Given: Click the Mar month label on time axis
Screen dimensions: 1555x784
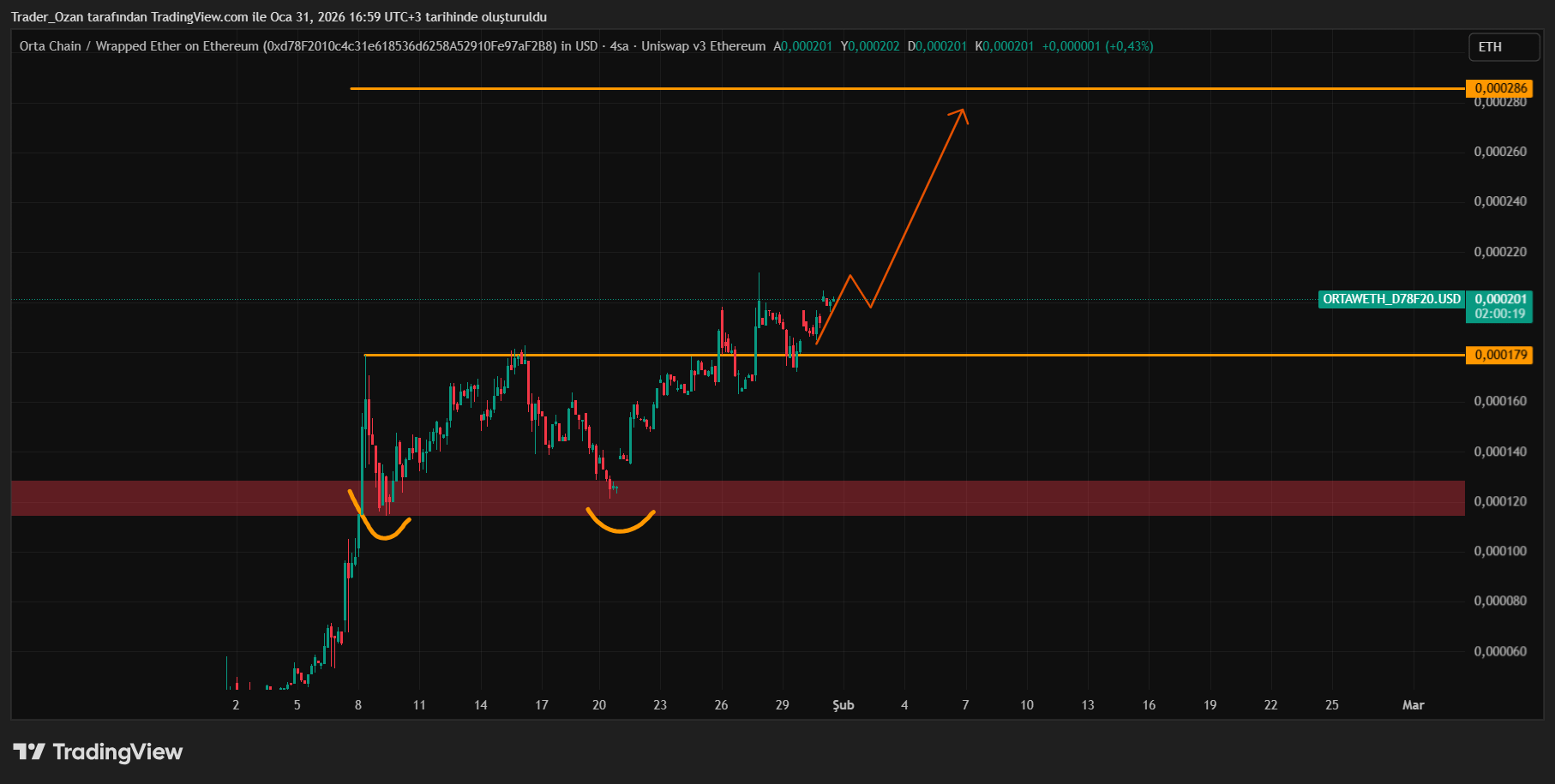Looking at the screenshot, I should (x=1413, y=705).
